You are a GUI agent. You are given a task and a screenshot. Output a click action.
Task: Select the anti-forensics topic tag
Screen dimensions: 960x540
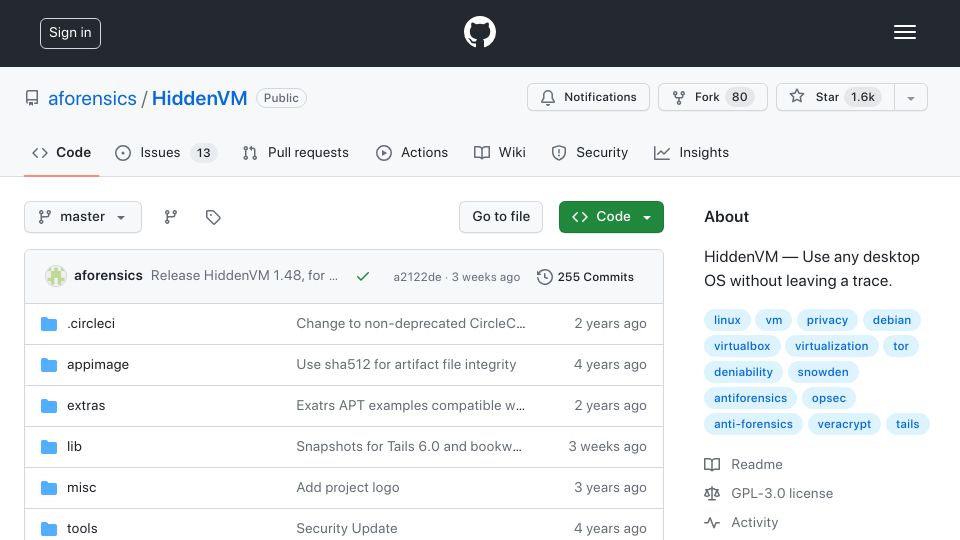[754, 424]
